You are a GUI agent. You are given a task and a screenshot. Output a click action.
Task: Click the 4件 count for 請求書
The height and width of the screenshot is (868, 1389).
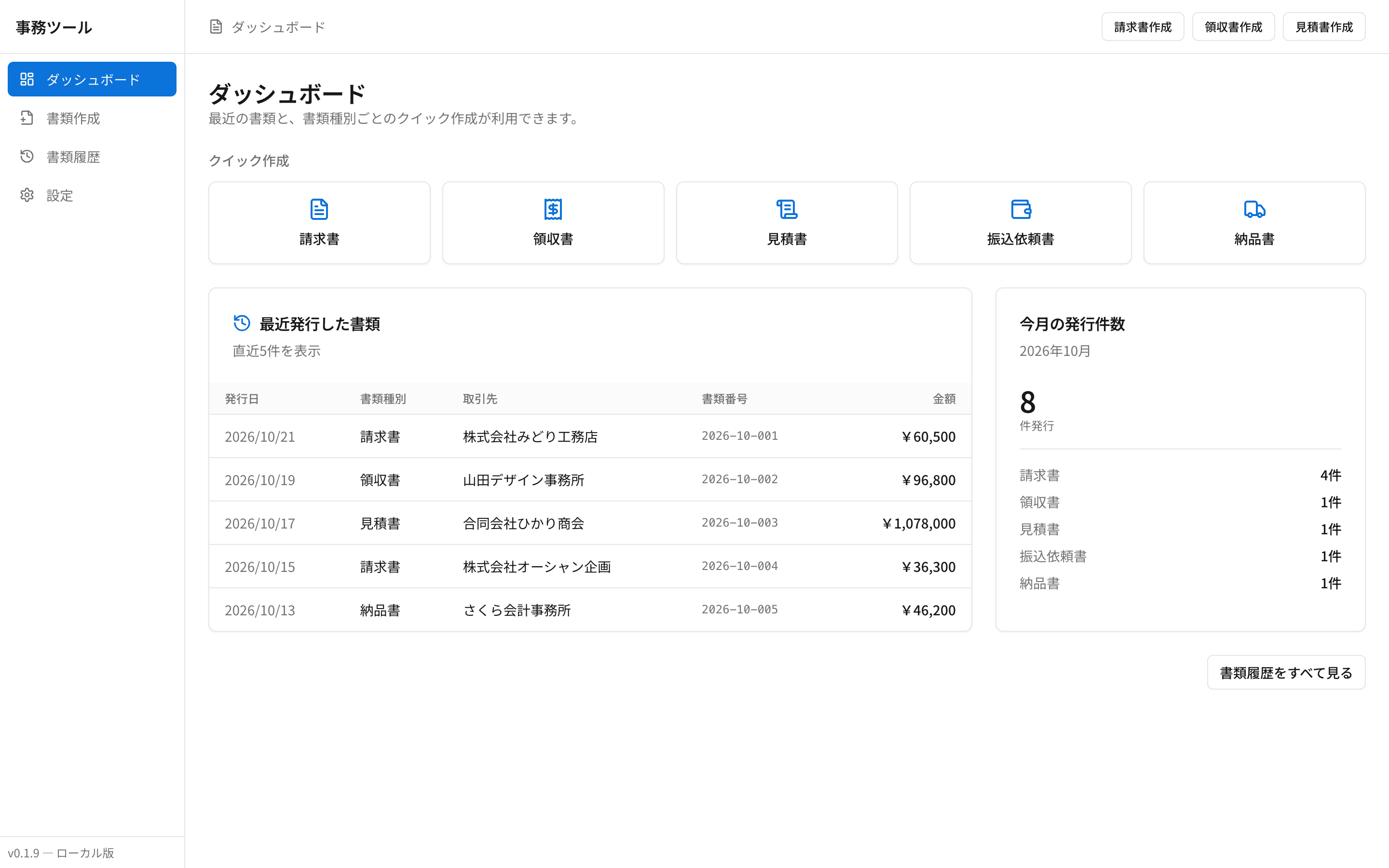[1331, 475]
